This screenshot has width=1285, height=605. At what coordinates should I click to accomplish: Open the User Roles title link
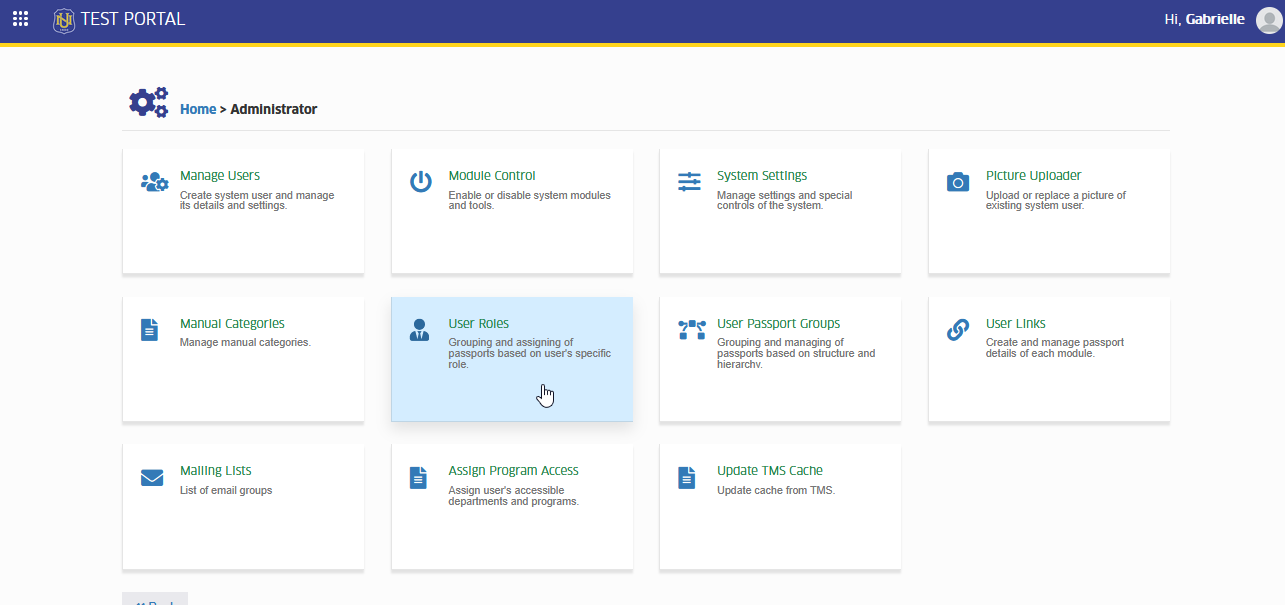pos(479,323)
